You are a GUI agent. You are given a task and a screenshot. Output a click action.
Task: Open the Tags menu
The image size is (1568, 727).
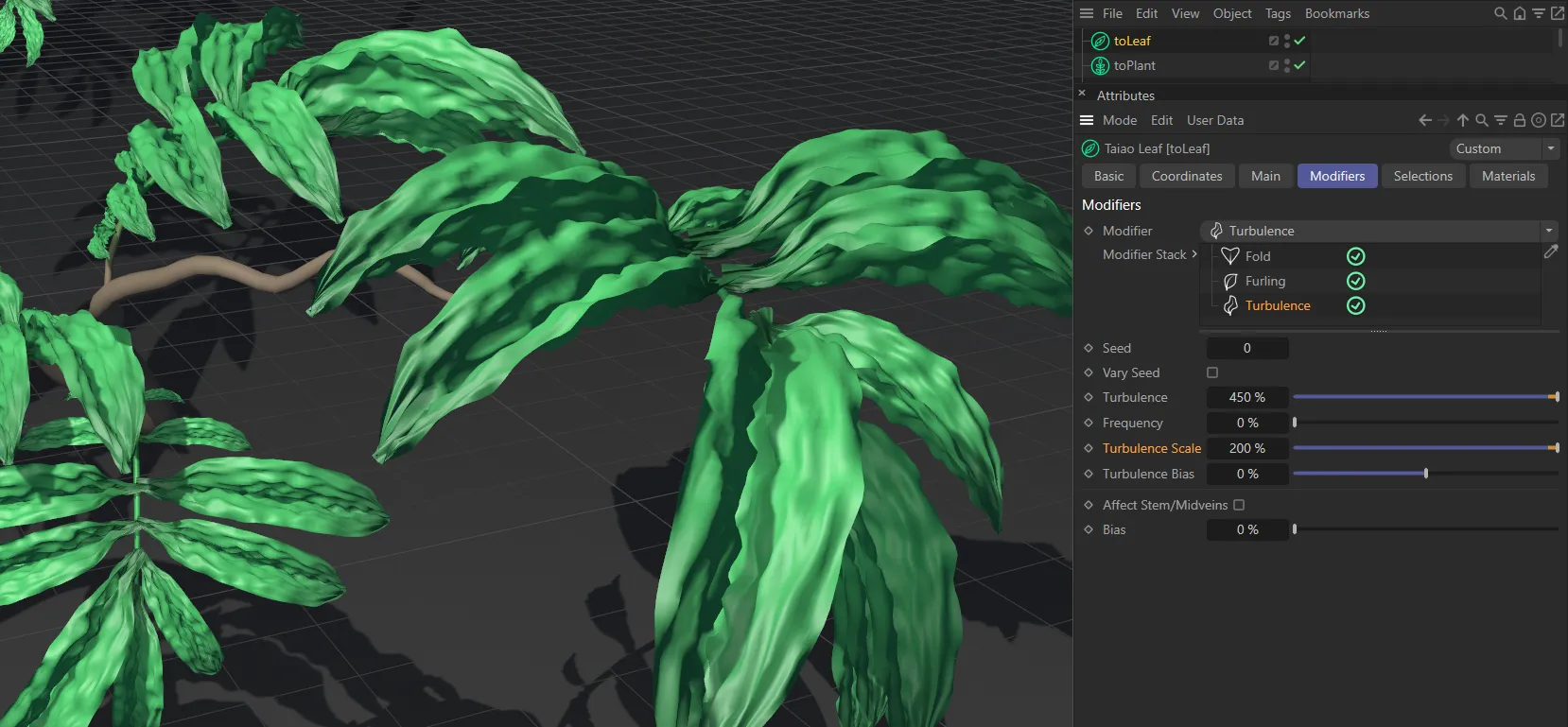point(1278,13)
